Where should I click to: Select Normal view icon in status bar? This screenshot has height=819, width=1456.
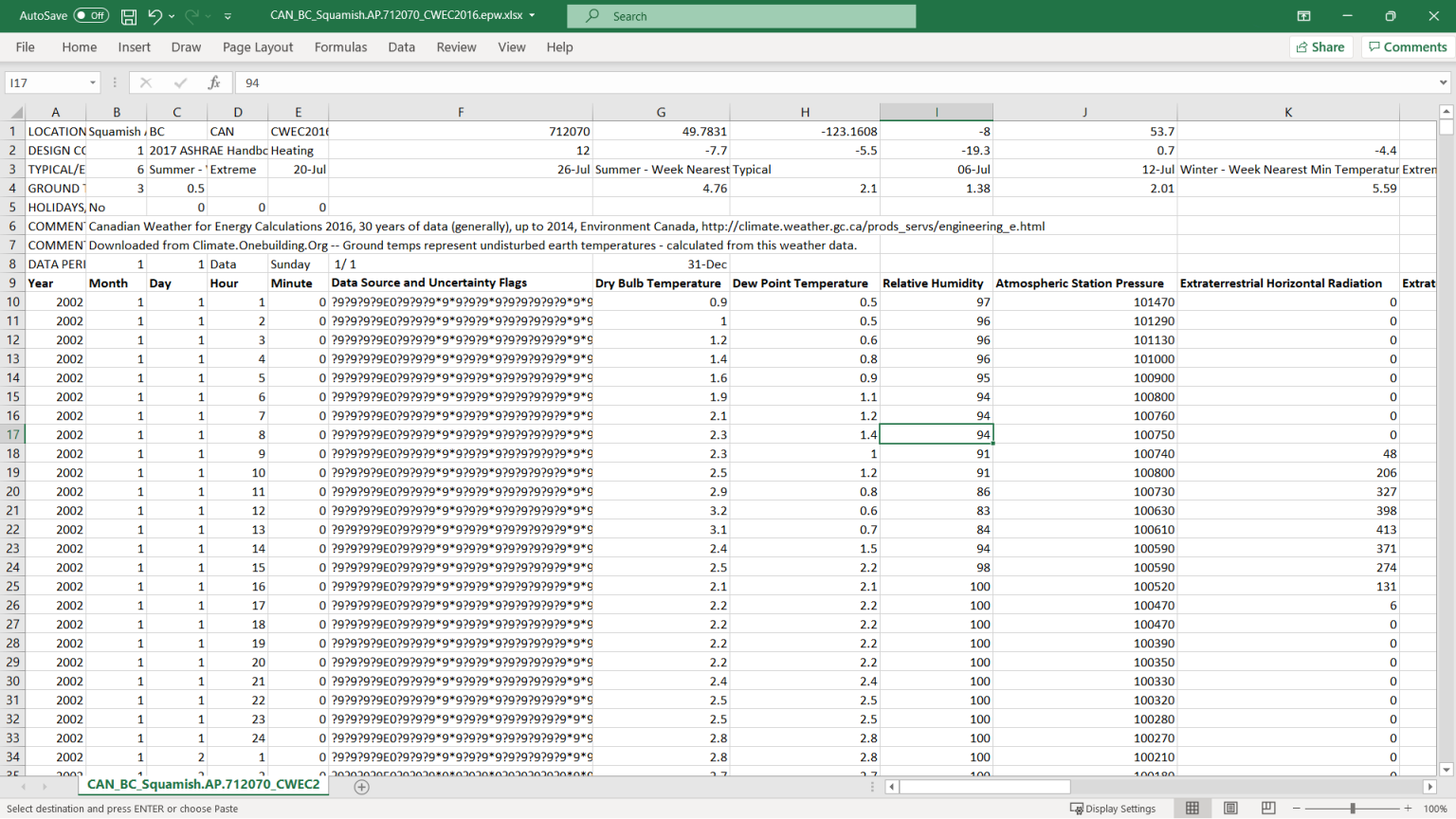click(1192, 809)
